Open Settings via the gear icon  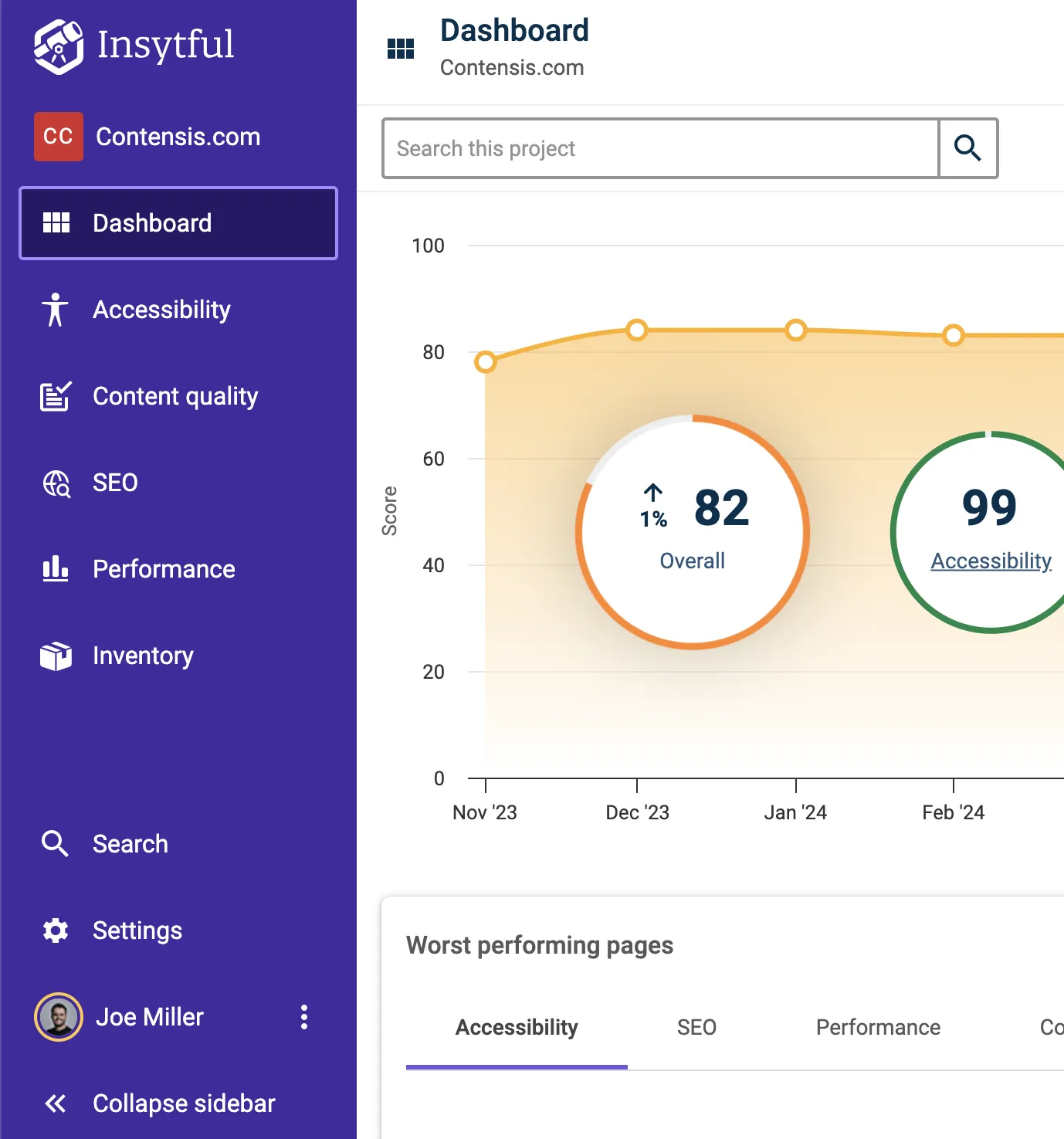click(x=56, y=931)
